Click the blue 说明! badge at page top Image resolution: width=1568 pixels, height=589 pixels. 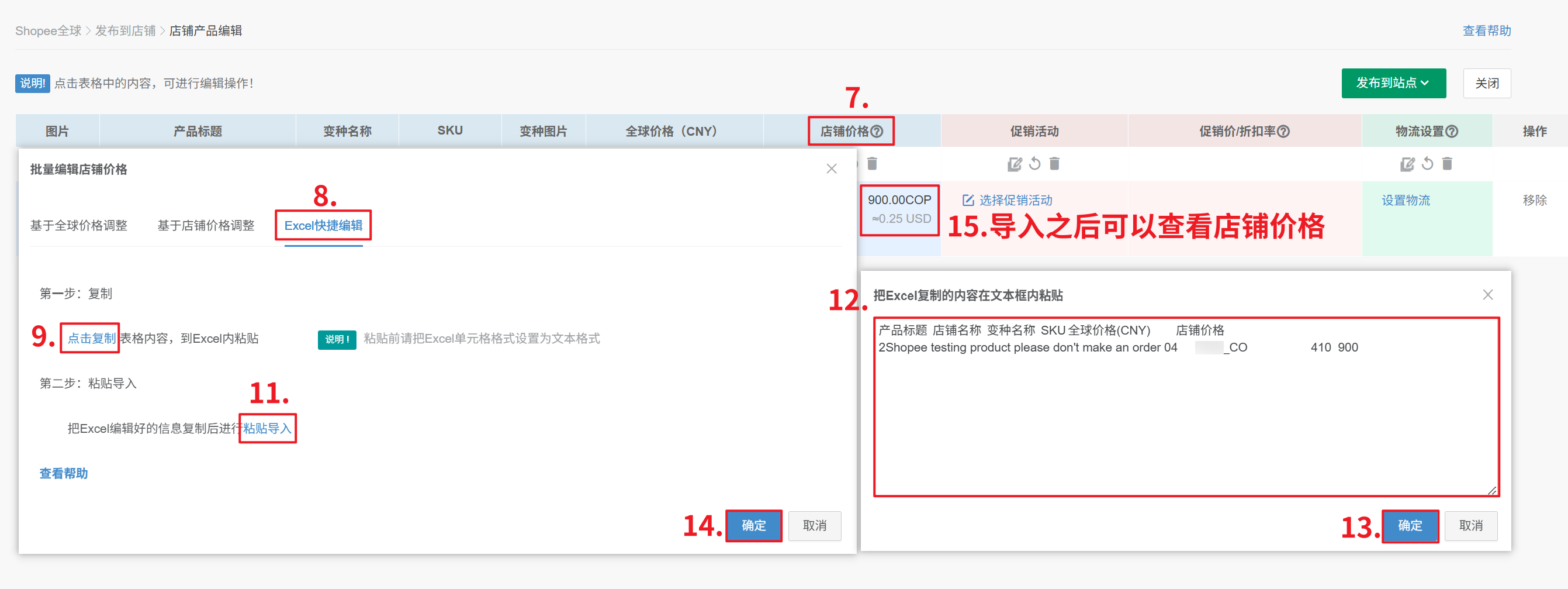click(x=32, y=83)
